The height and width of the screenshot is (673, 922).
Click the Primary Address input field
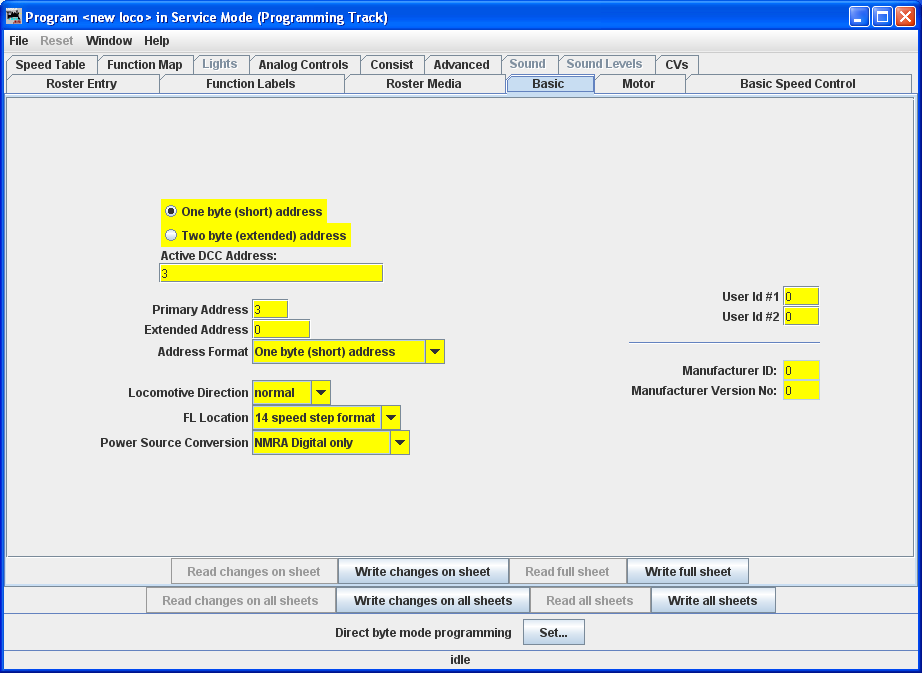click(270, 310)
